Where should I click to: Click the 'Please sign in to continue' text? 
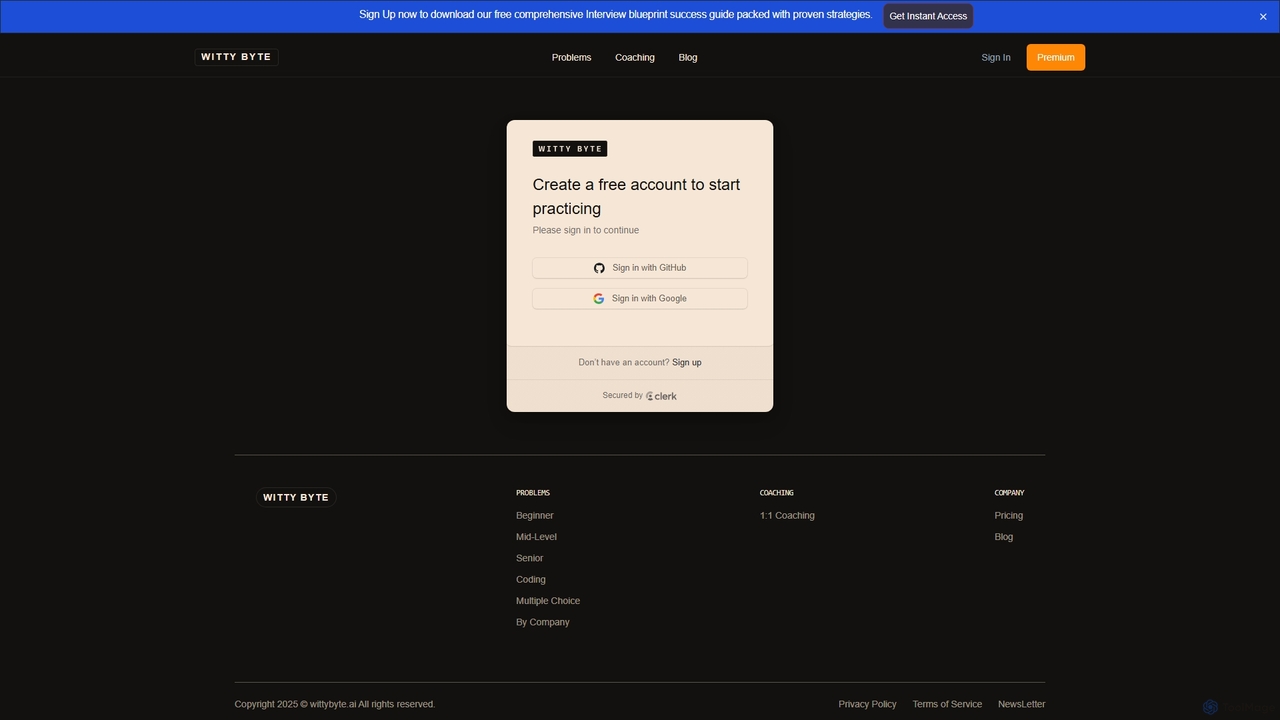586,230
